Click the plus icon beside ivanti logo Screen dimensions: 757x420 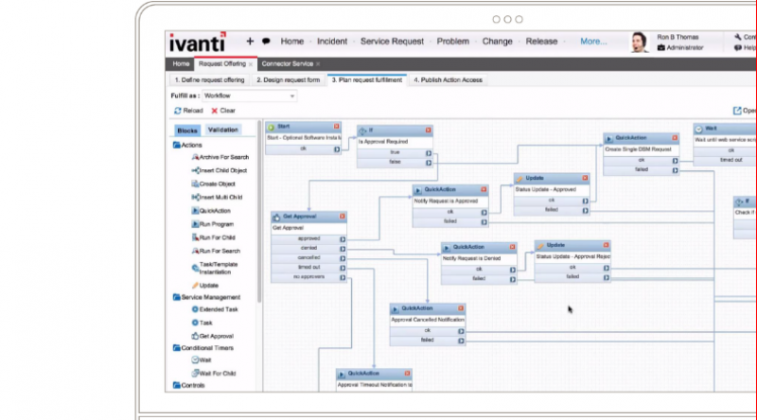pyautogui.click(x=250, y=42)
